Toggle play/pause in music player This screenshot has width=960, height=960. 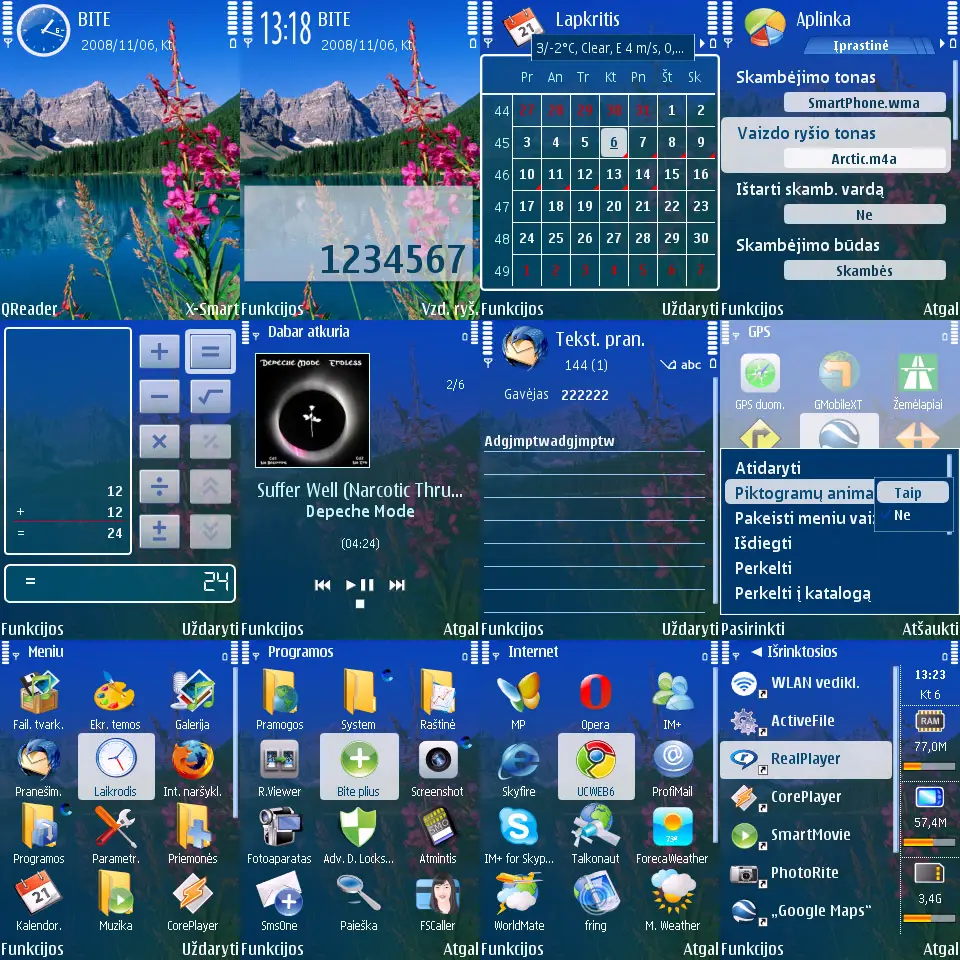[360, 585]
